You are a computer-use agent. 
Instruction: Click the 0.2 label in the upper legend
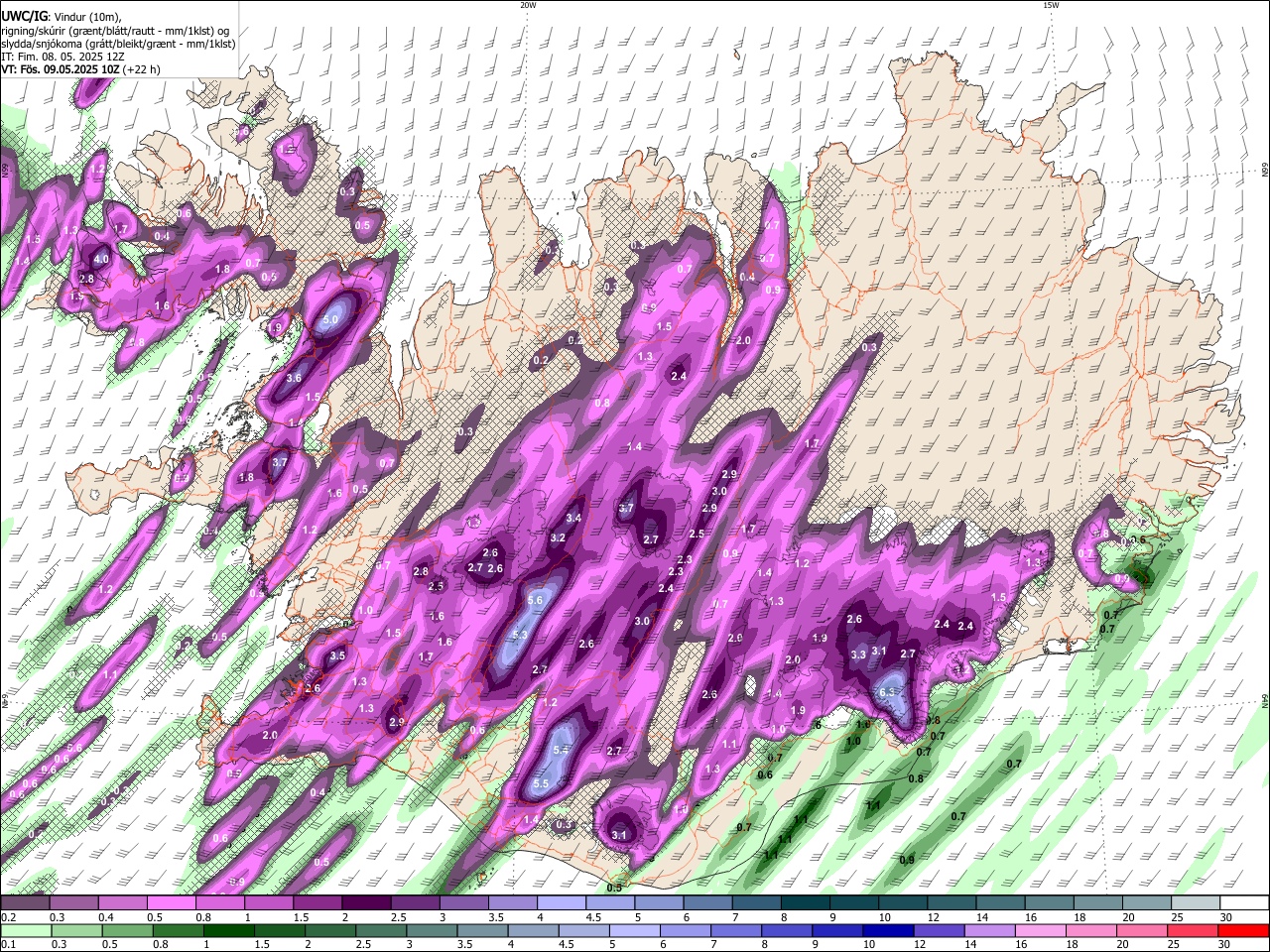click(7, 917)
